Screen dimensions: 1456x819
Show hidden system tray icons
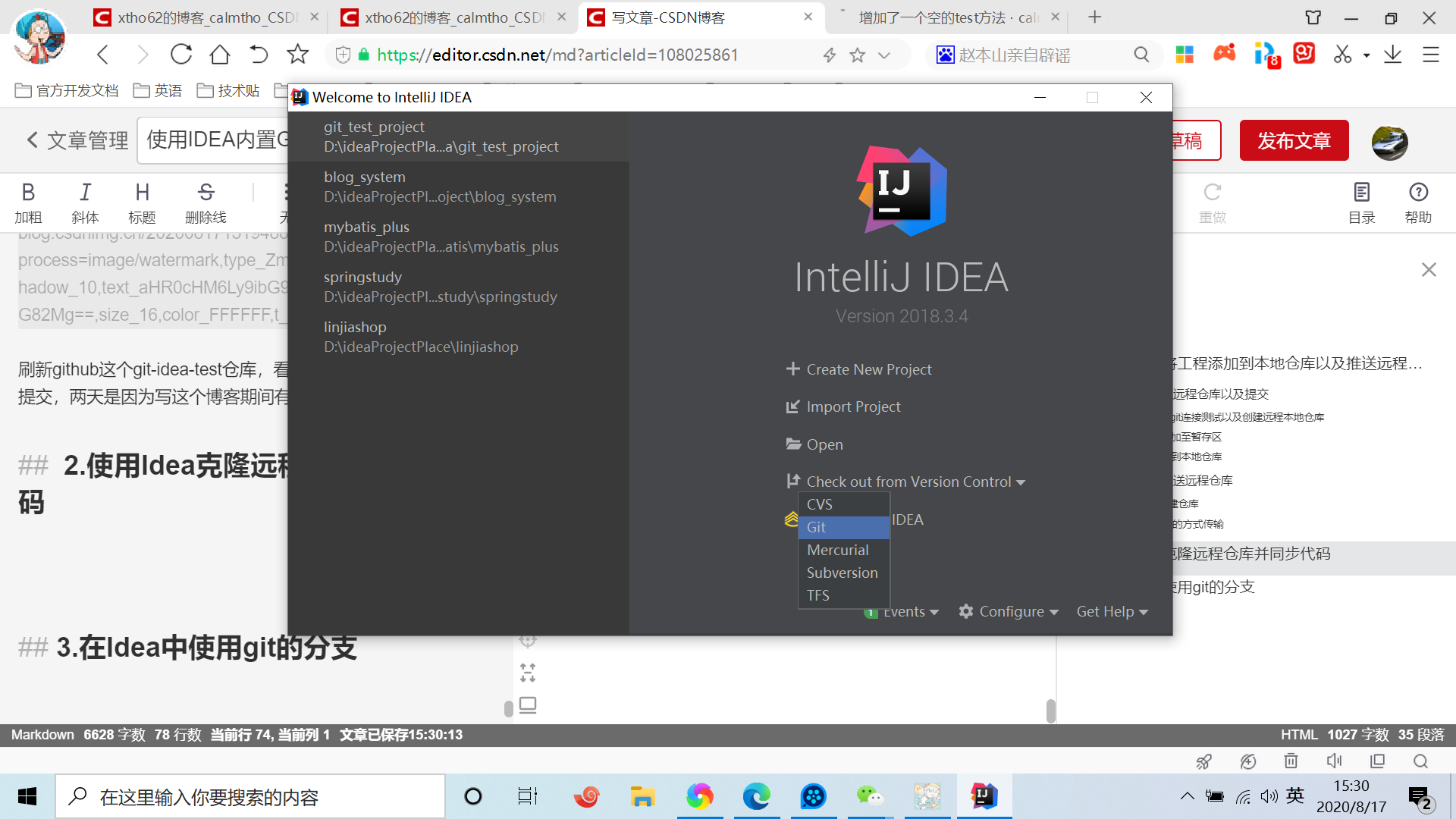point(1187,796)
